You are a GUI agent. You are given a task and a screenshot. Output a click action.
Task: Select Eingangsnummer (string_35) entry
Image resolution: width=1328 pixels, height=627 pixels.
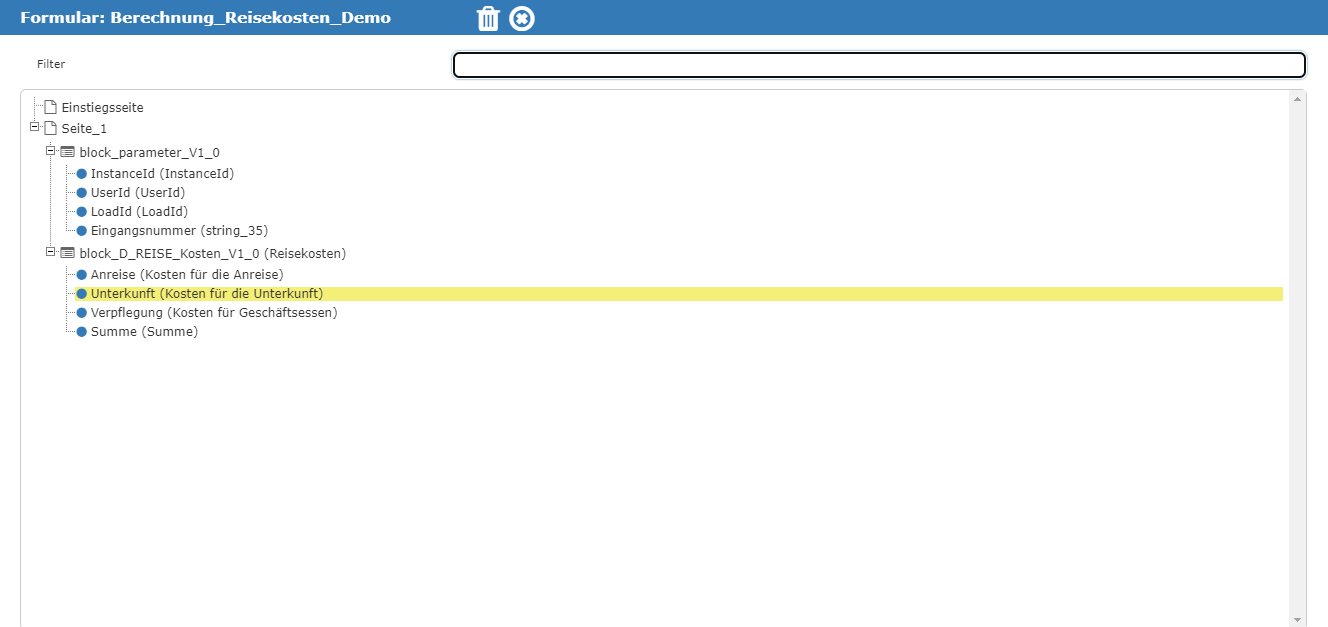(179, 230)
